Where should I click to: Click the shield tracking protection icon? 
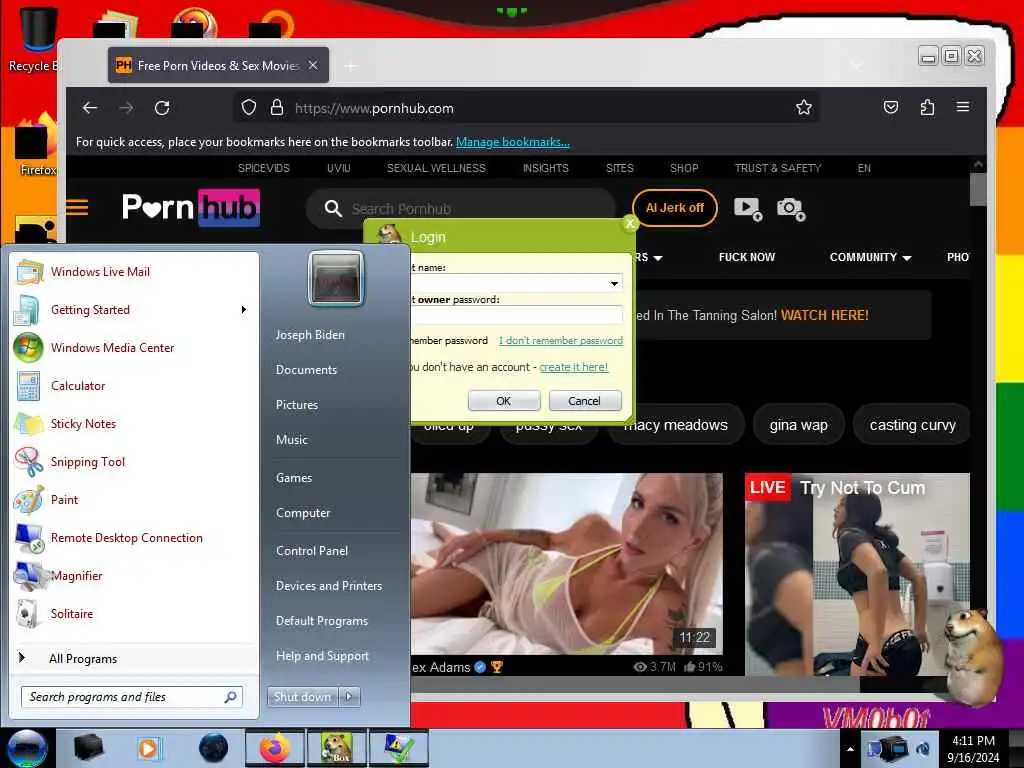point(249,108)
